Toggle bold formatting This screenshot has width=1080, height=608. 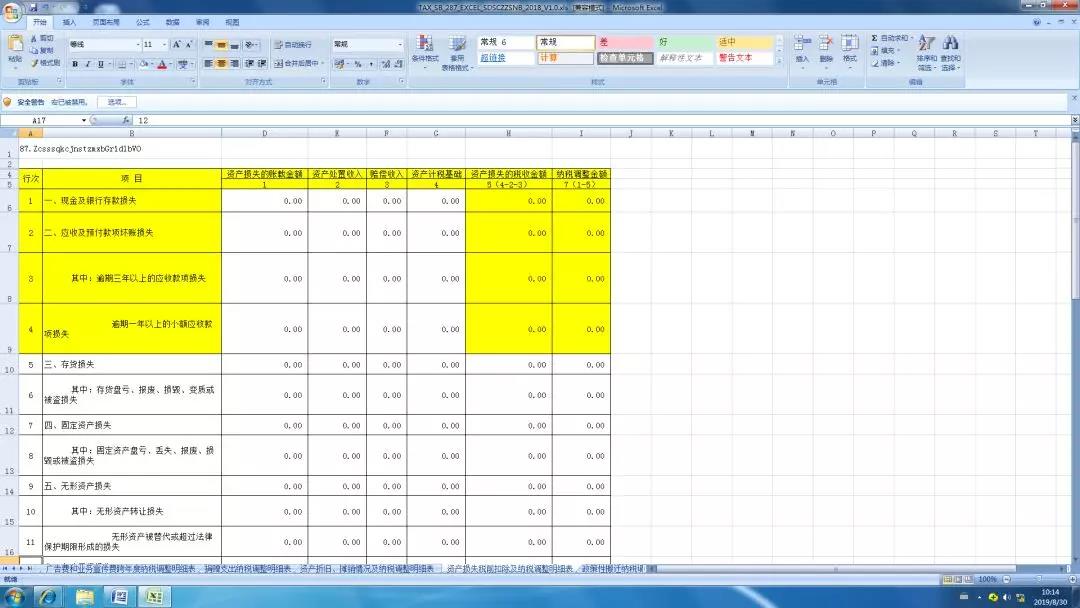pos(75,64)
